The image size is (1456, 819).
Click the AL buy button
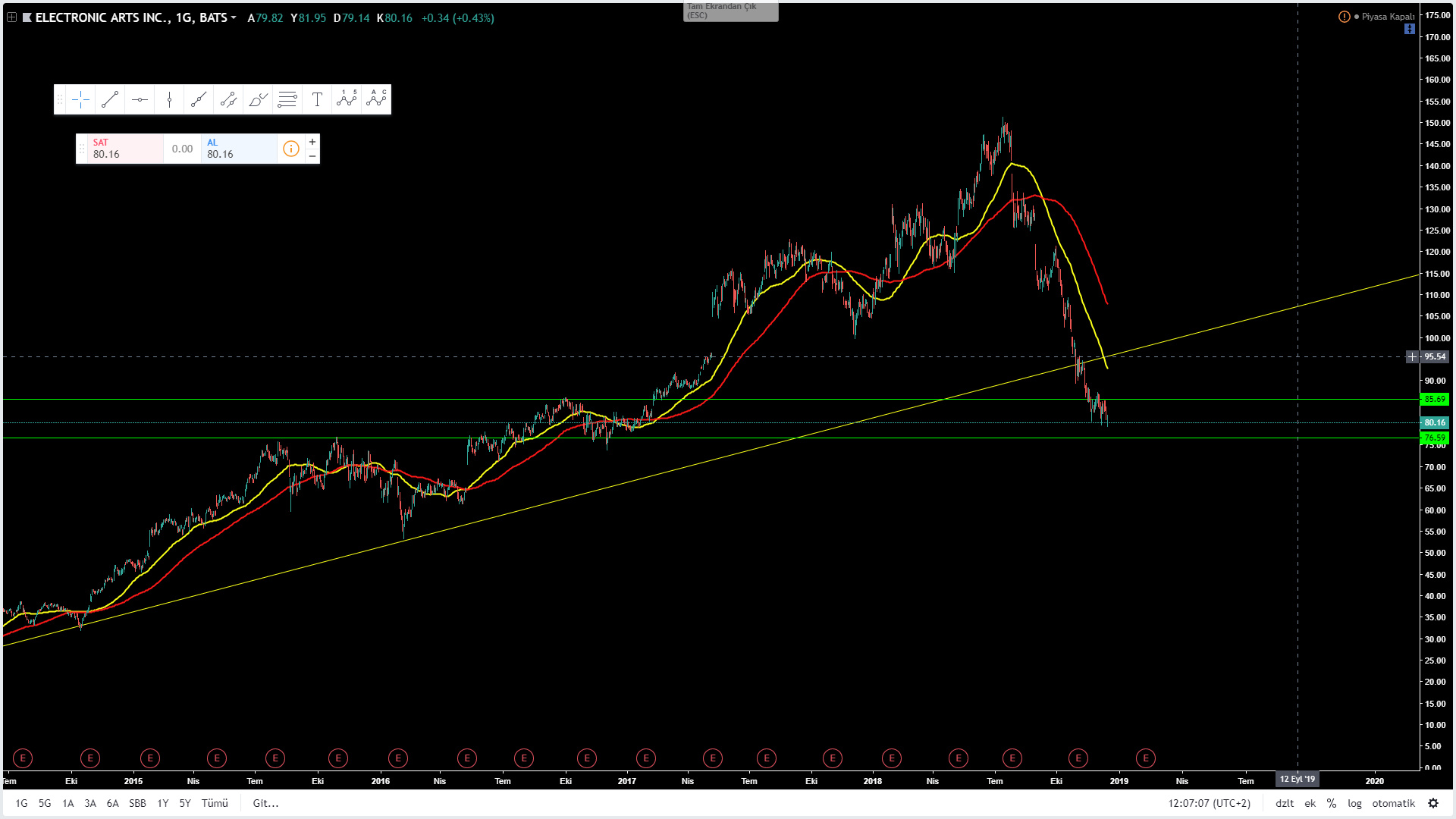pyautogui.click(x=239, y=149)
